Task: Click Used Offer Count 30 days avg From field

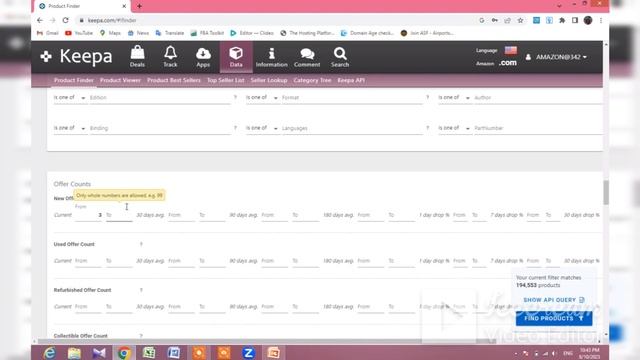Action: 181,261
